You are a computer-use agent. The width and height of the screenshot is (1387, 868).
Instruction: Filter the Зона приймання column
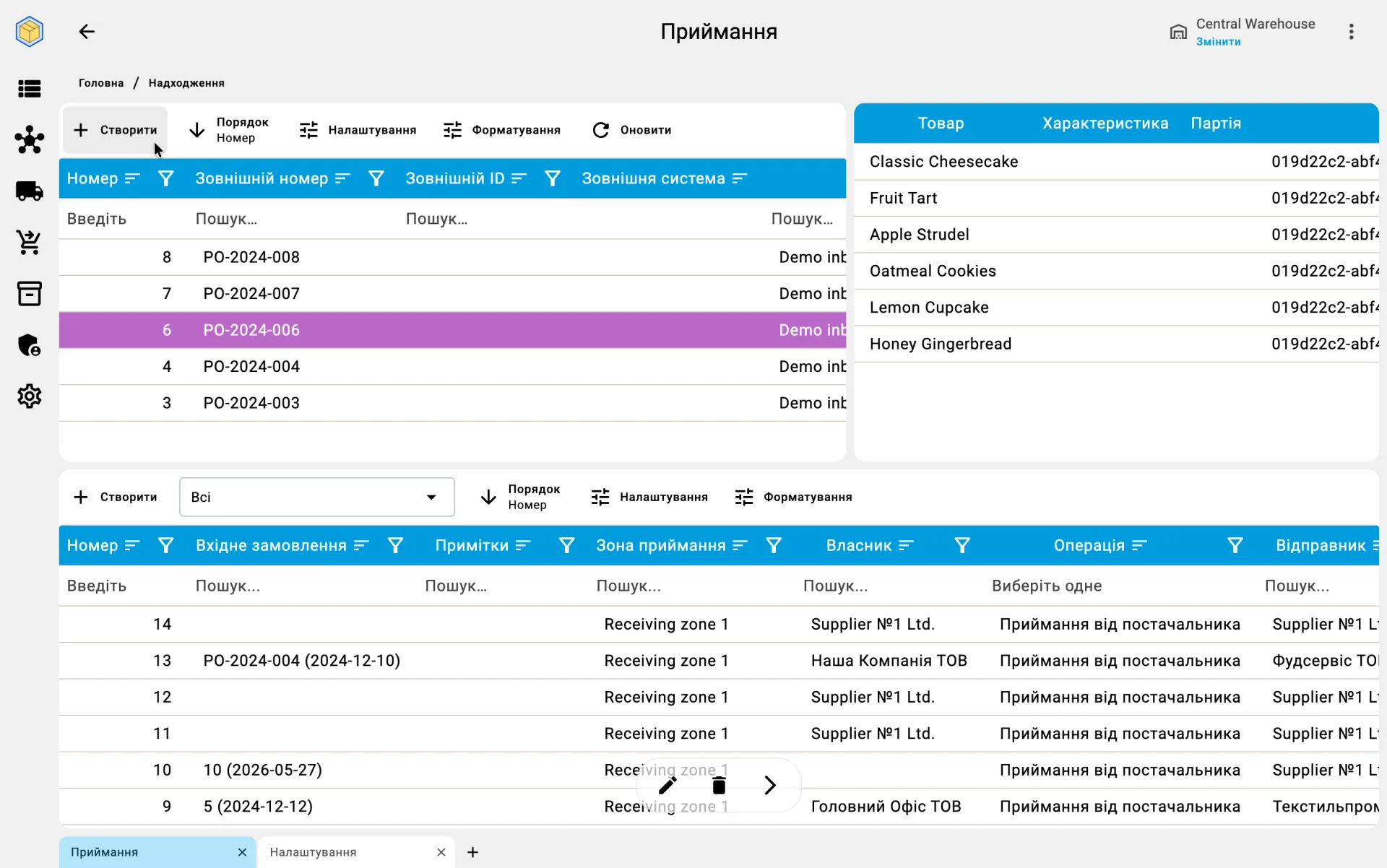774,546
